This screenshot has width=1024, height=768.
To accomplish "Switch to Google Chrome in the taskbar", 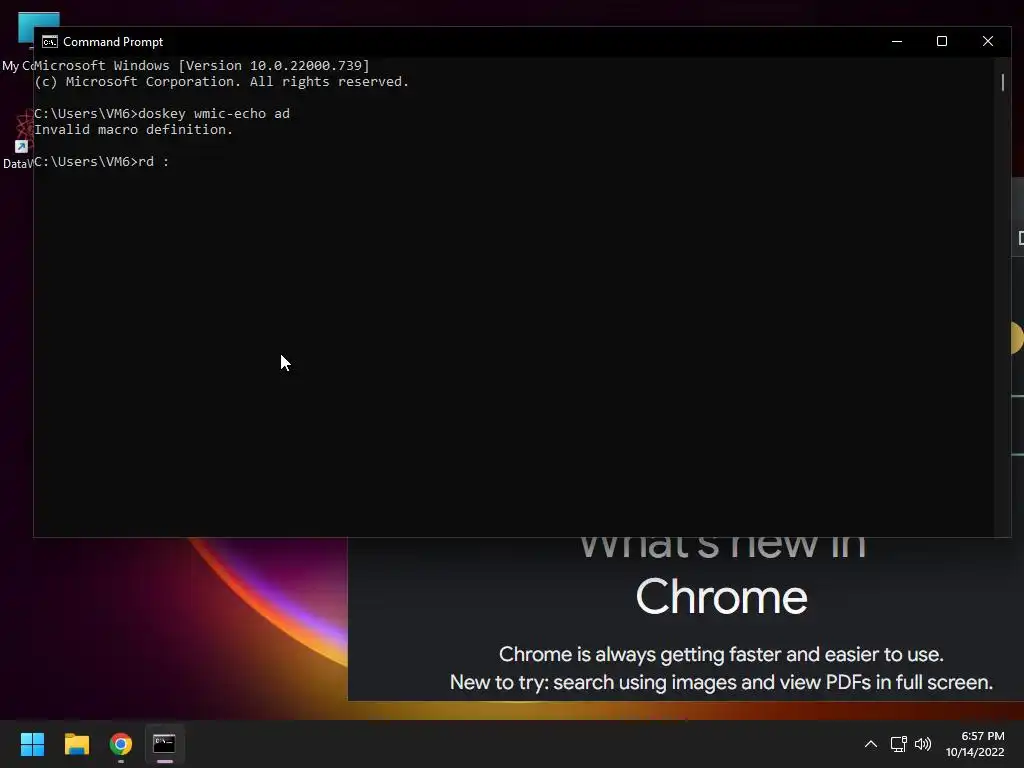I will pyautogui.click(x=121, y=744).
